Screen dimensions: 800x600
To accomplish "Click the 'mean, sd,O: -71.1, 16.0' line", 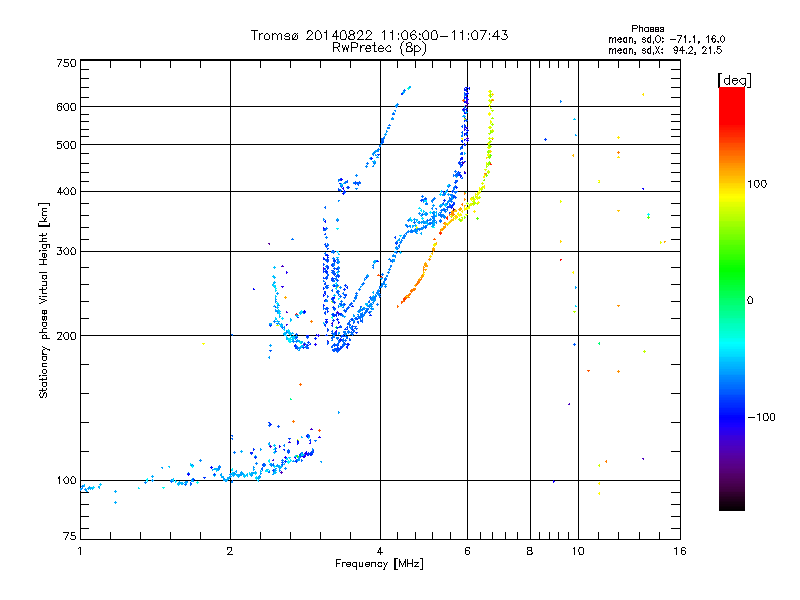I will 666,39.
